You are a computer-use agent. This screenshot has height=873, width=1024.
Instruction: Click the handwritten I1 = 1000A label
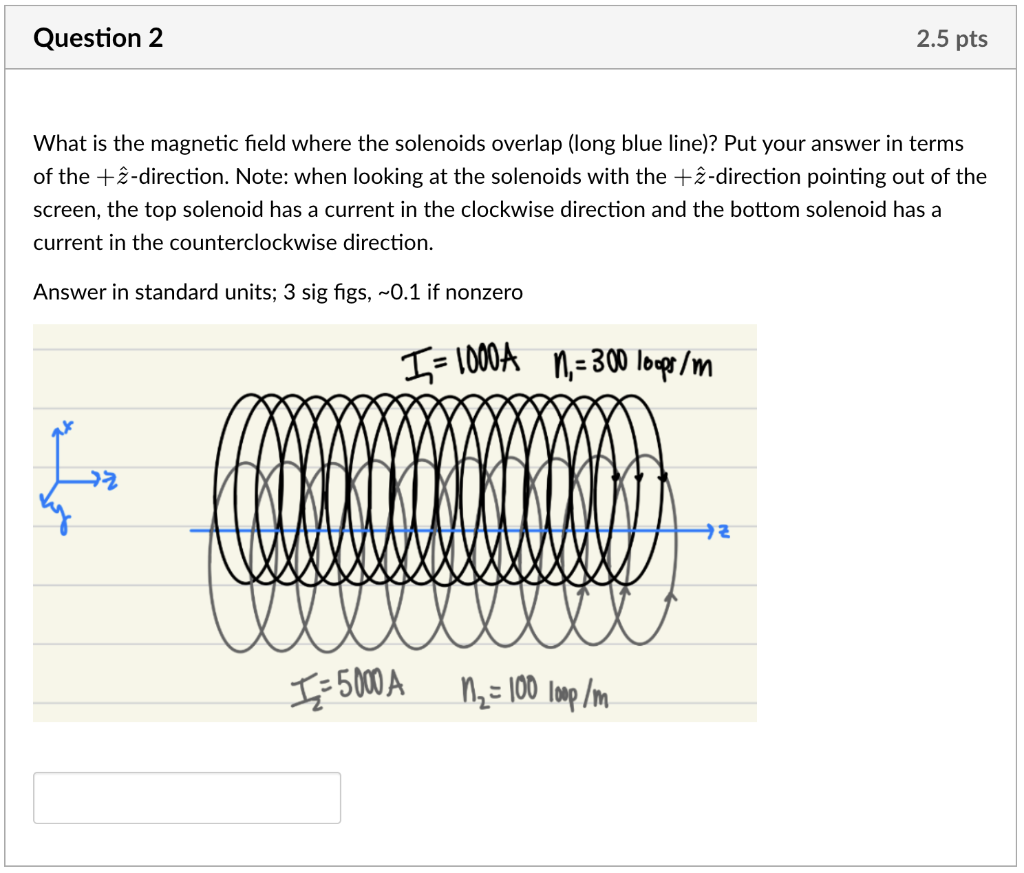[x=462, y=363]
